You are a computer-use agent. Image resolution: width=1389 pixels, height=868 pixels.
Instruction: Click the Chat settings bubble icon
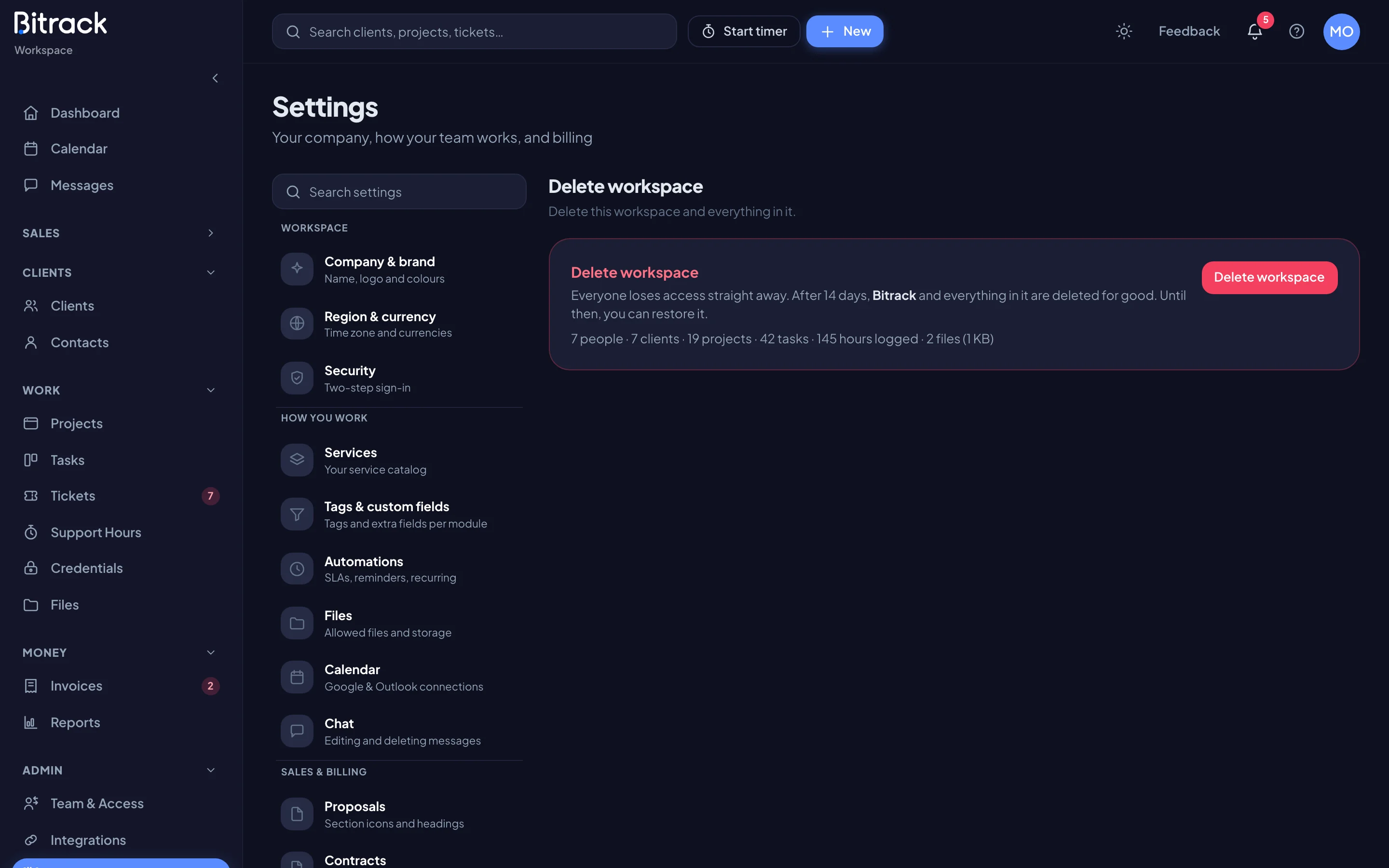(x=297, y=732)
